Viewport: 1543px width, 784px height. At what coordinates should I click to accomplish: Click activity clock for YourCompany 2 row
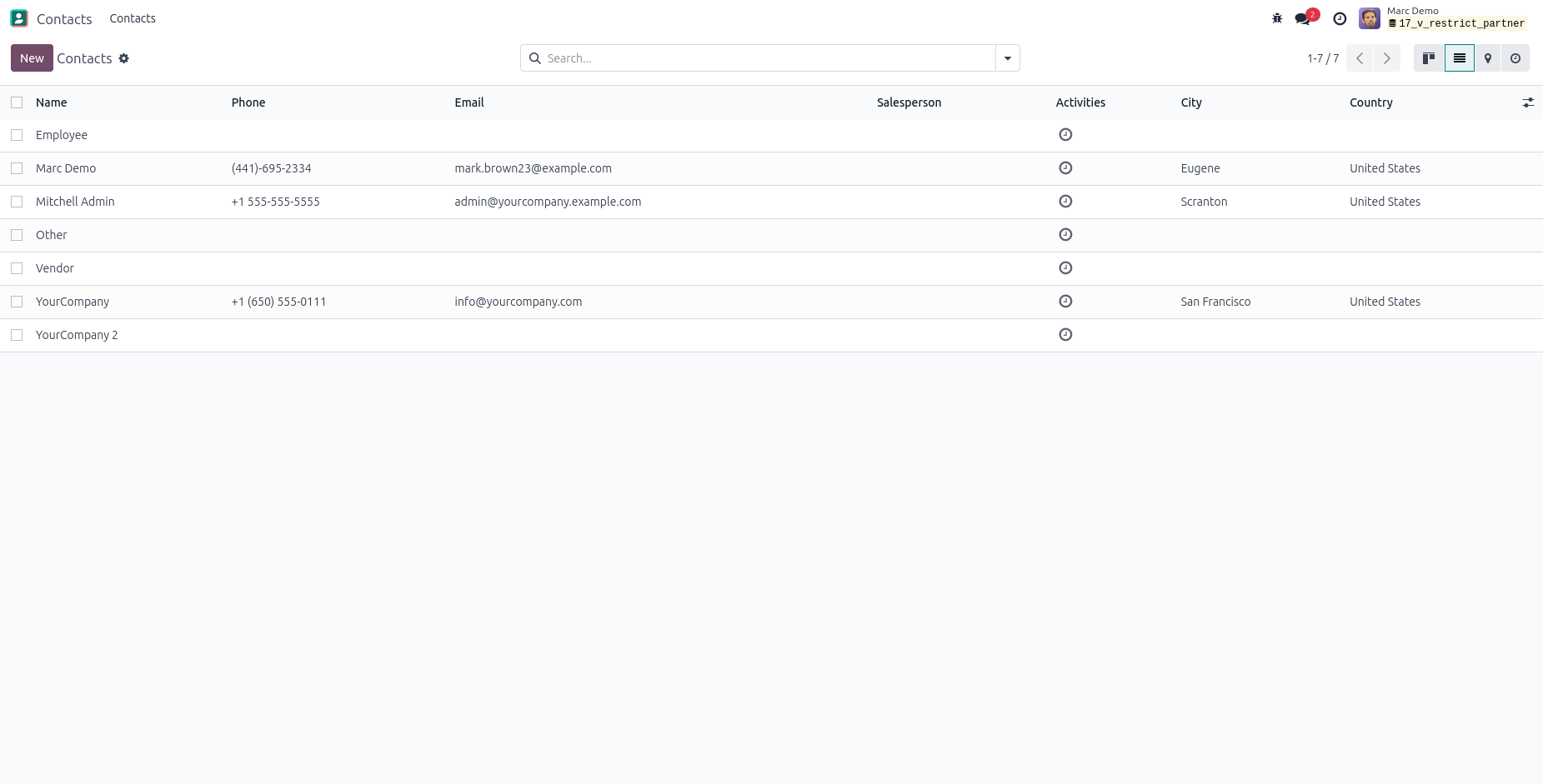[1065, 335]
